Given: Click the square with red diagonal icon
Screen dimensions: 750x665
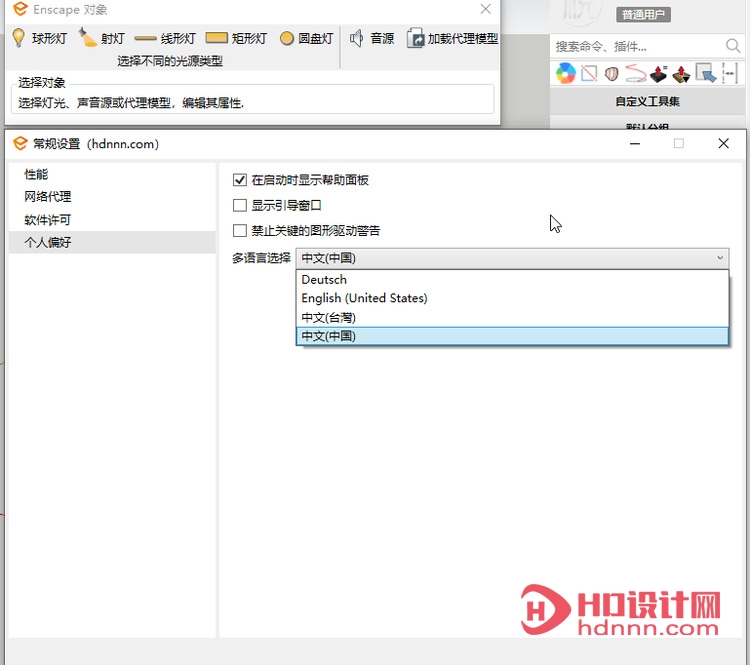Looking at the screenshot, I should [x=589, y=74].
